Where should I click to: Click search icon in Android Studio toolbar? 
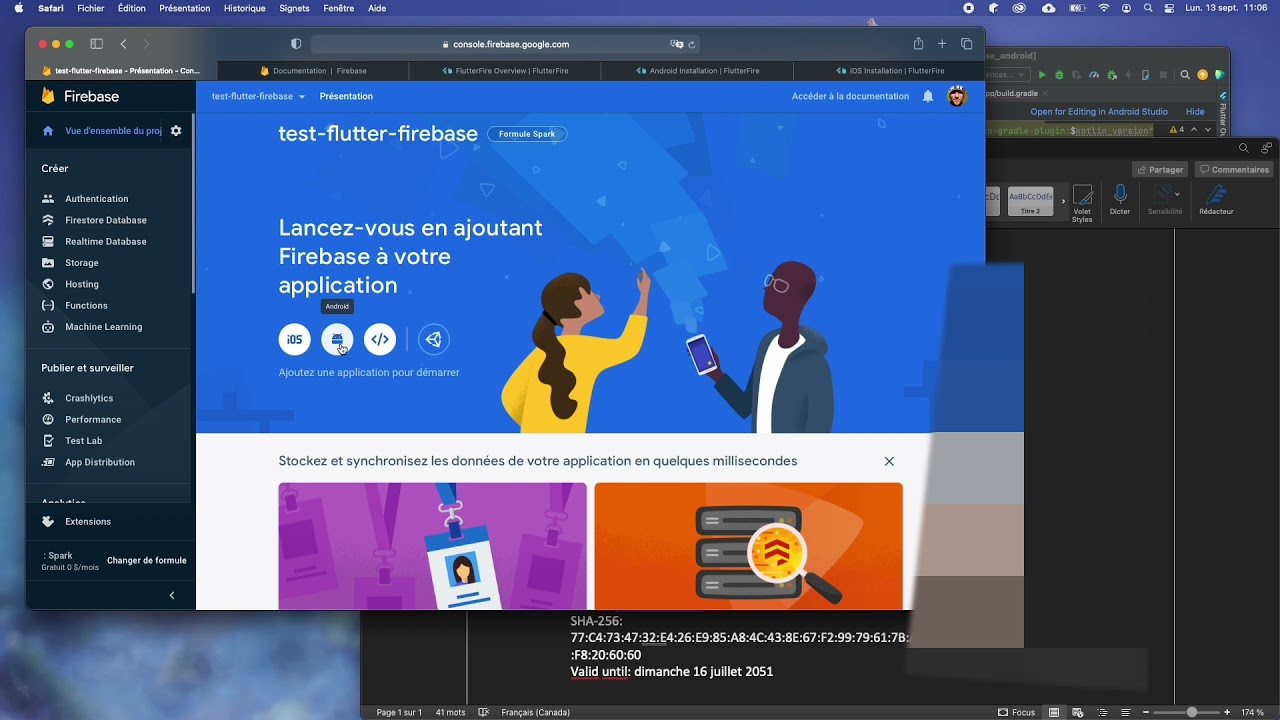(x=1185, y=75)
